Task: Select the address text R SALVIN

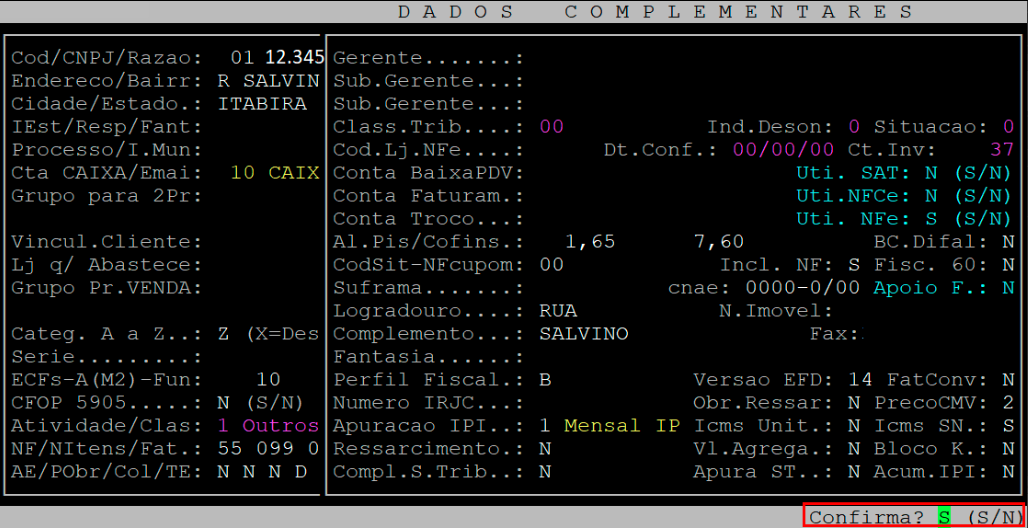Action: tap(268, 81)
